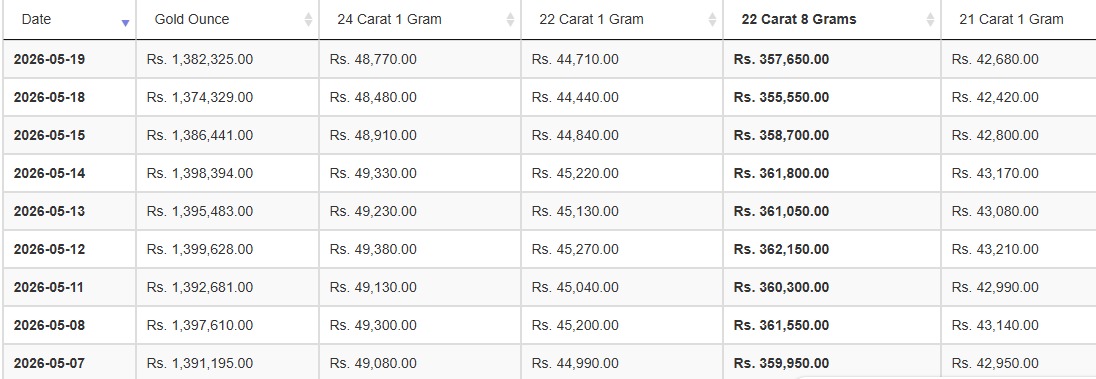
Task: Click the 2026-05-18 row date
Action: click(x=50, y=97)
